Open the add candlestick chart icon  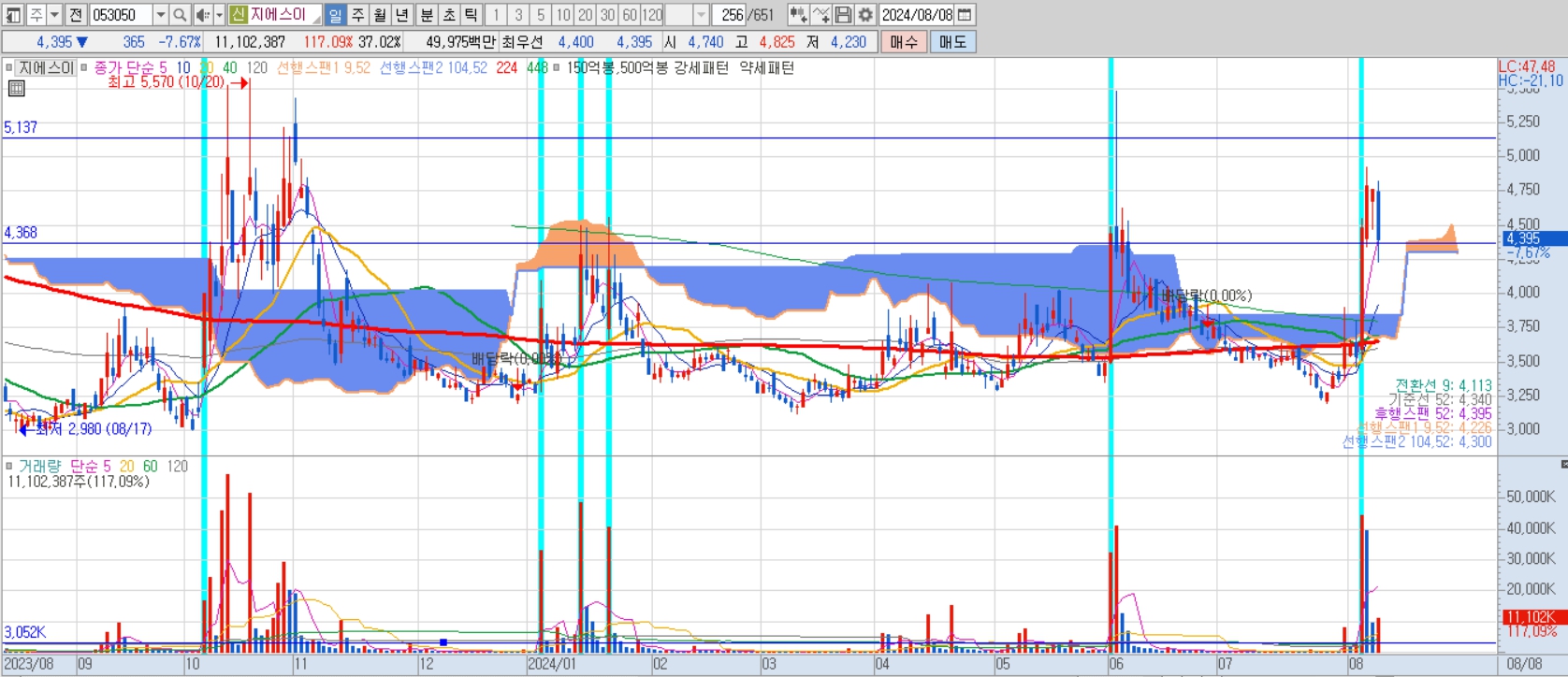pos(798,15)
